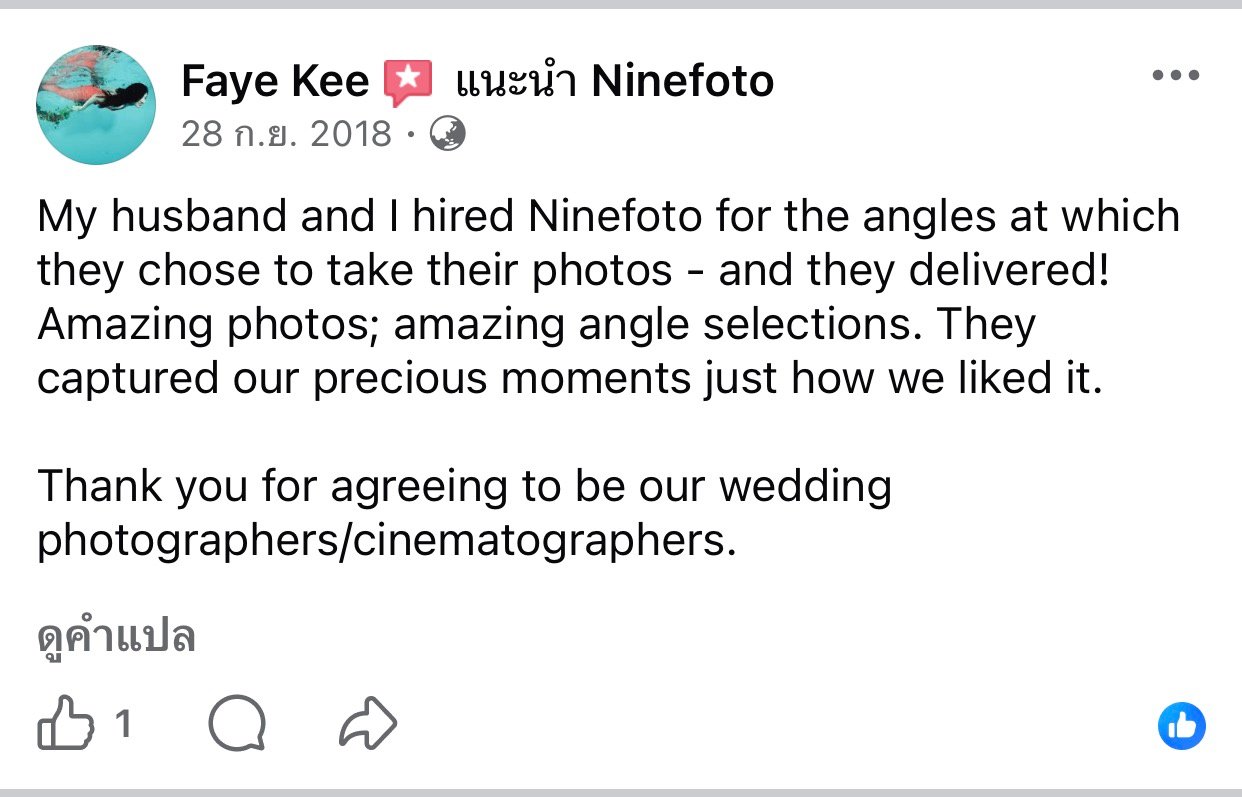Open the Faye Kee profile name link
1242x797 pixels.
[275, 81]
